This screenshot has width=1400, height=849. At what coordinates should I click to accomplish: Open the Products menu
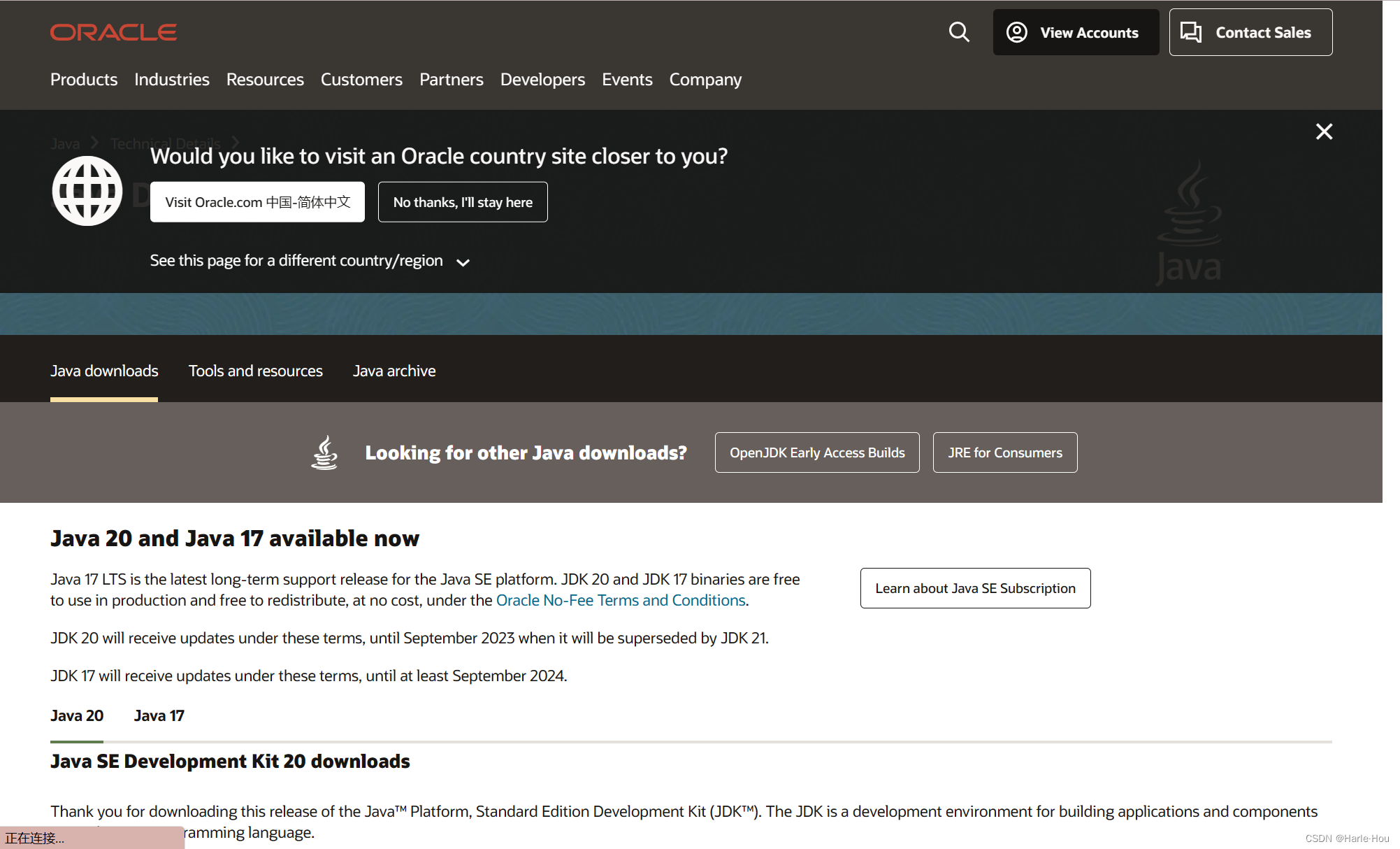[x=84, y=80]
